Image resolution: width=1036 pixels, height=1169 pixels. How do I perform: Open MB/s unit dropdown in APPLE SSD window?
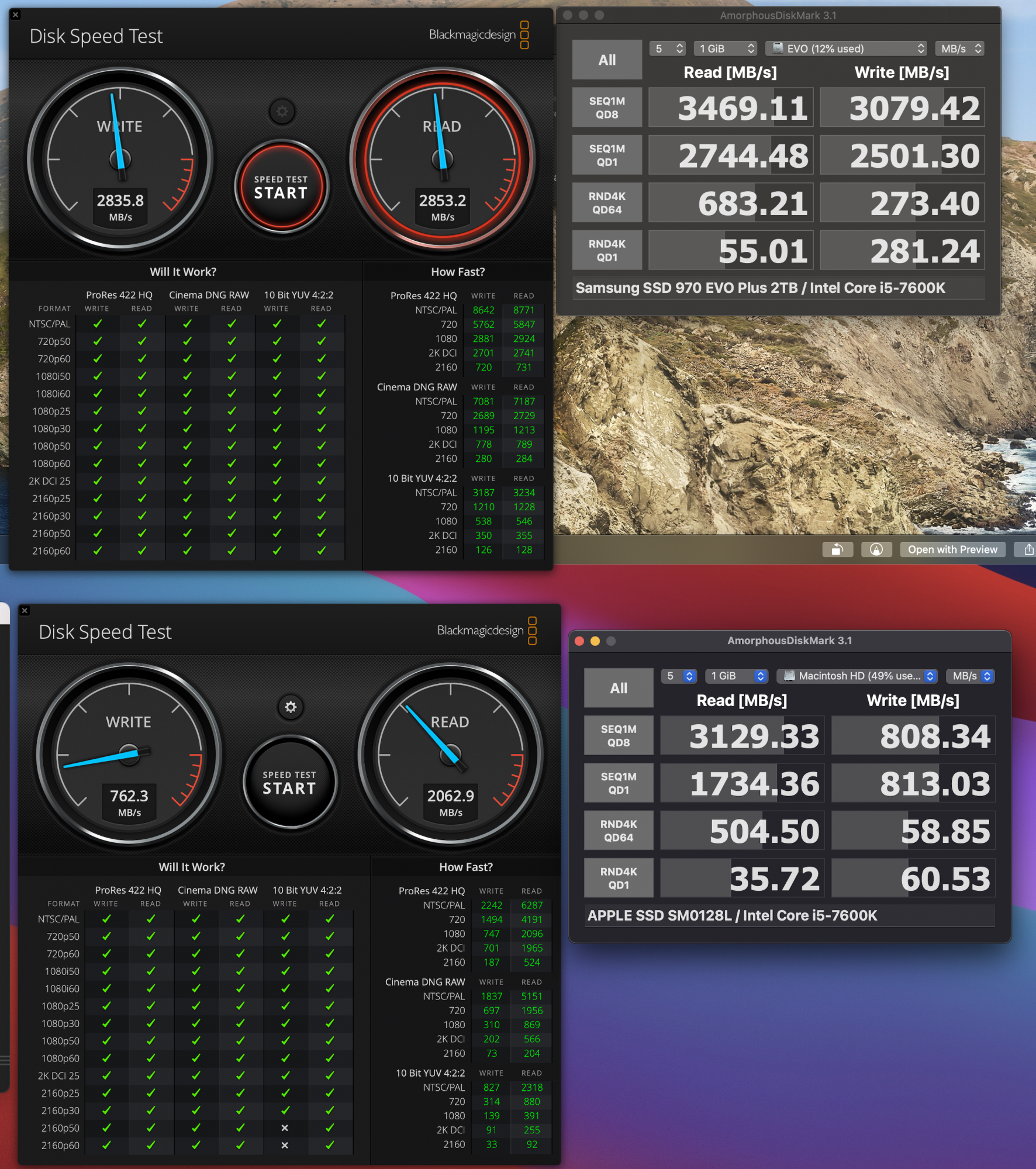point(971,676)
